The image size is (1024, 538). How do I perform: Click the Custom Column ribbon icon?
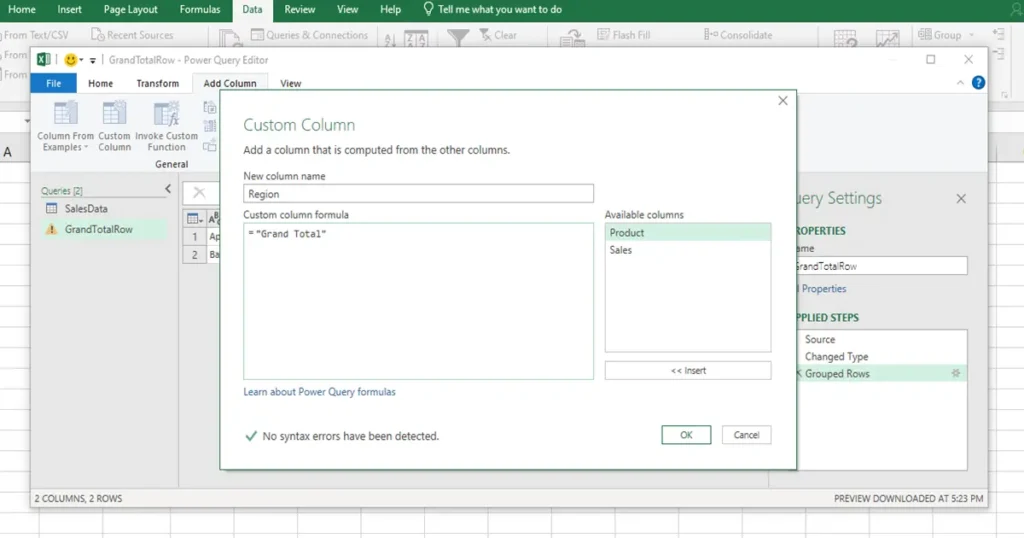(114, 113)
